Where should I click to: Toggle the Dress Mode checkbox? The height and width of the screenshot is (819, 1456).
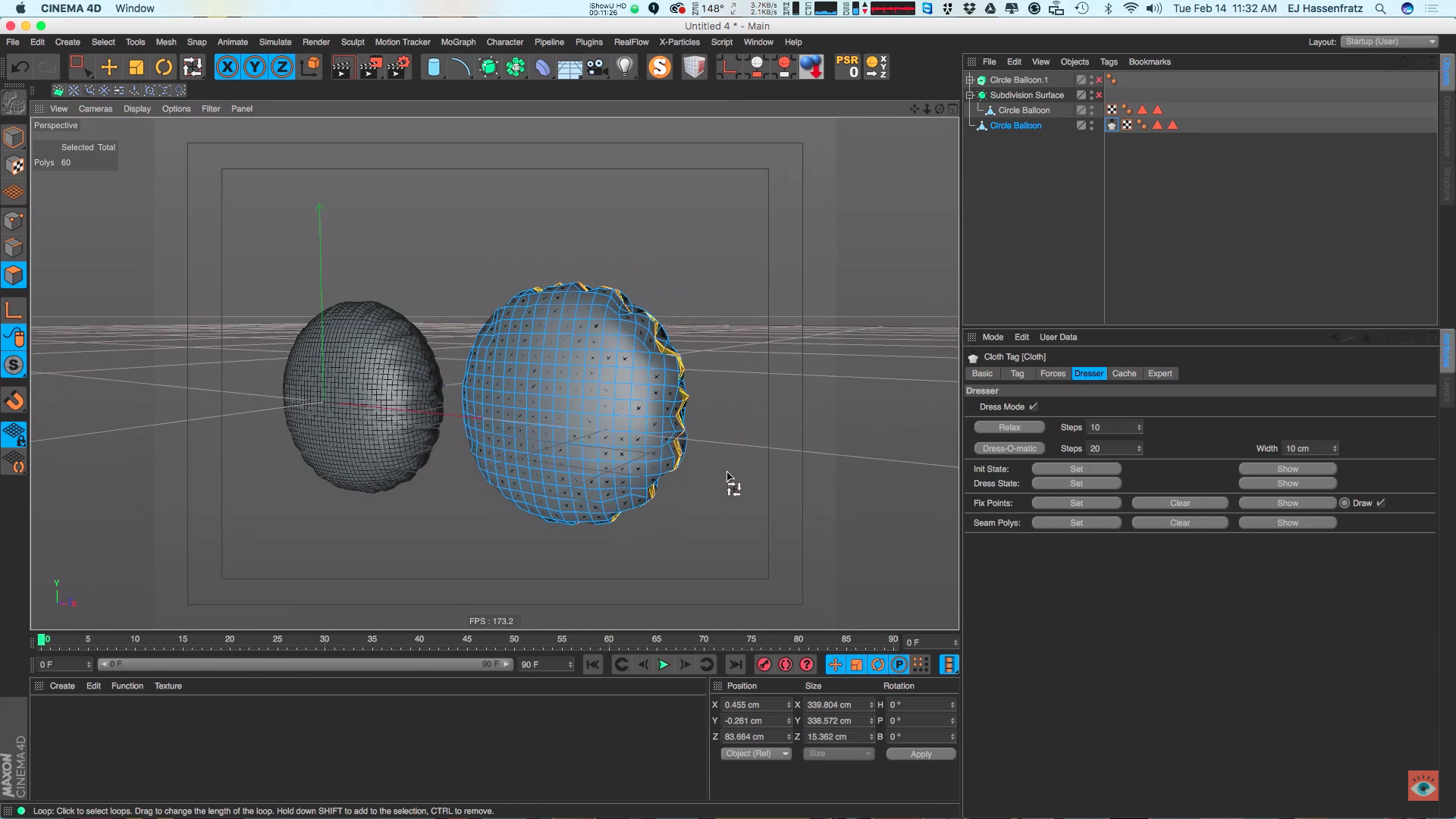1034,406
